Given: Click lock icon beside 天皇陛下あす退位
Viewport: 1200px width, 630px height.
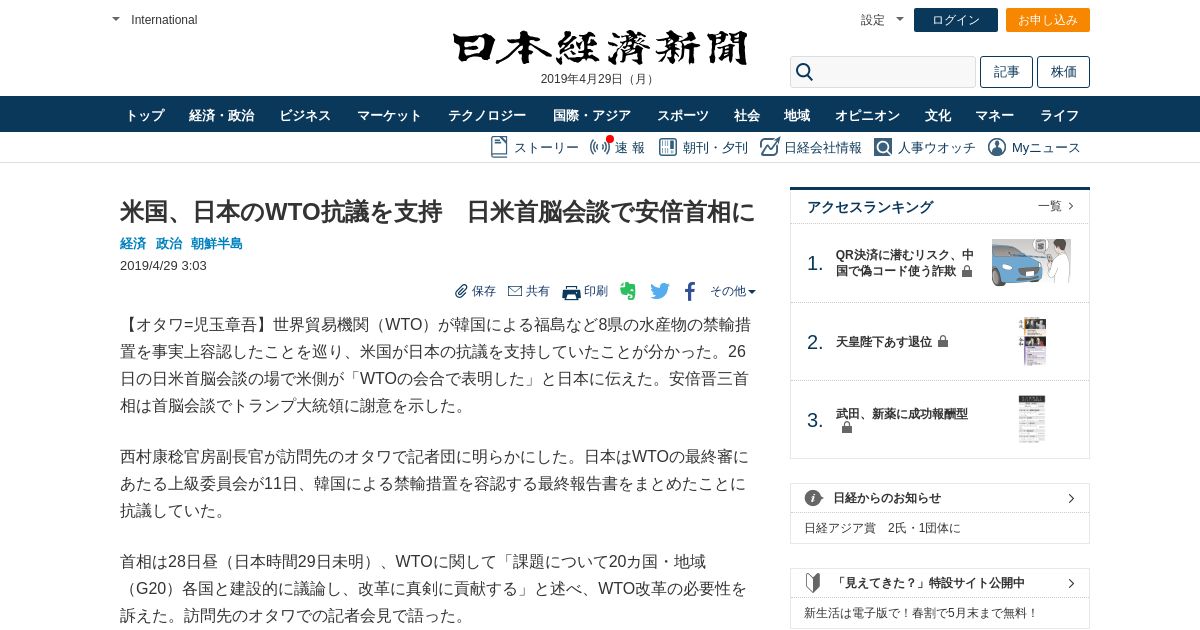Looking at the screenshot, I should click(943, 341).
